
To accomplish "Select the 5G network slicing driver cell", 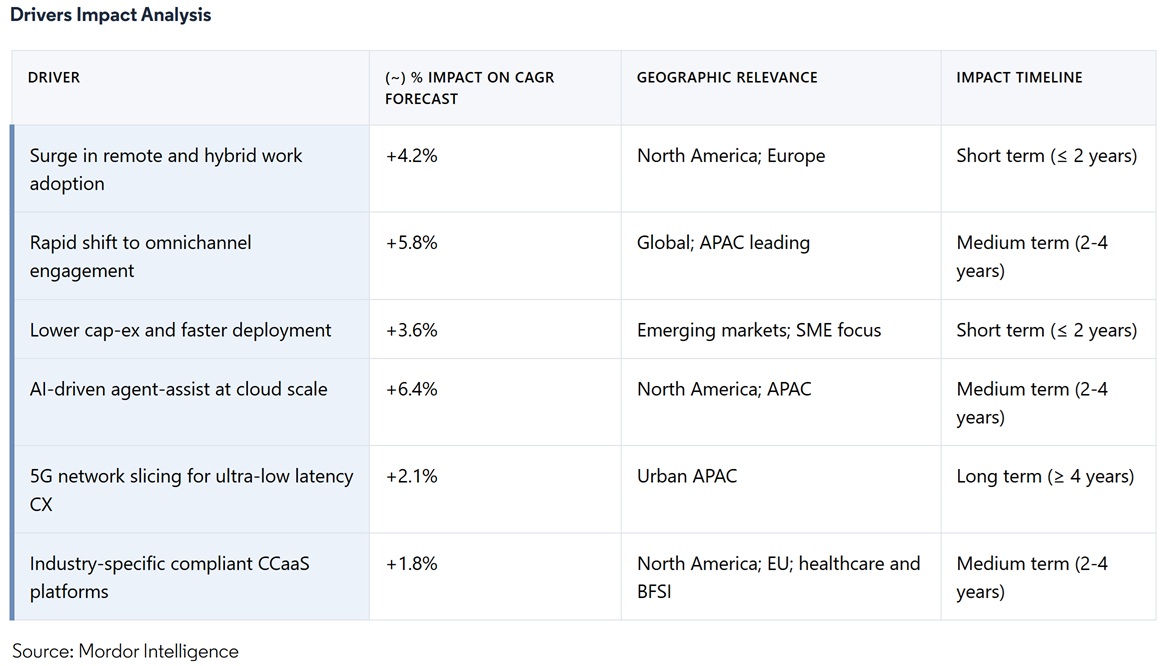I will point(191,490).
